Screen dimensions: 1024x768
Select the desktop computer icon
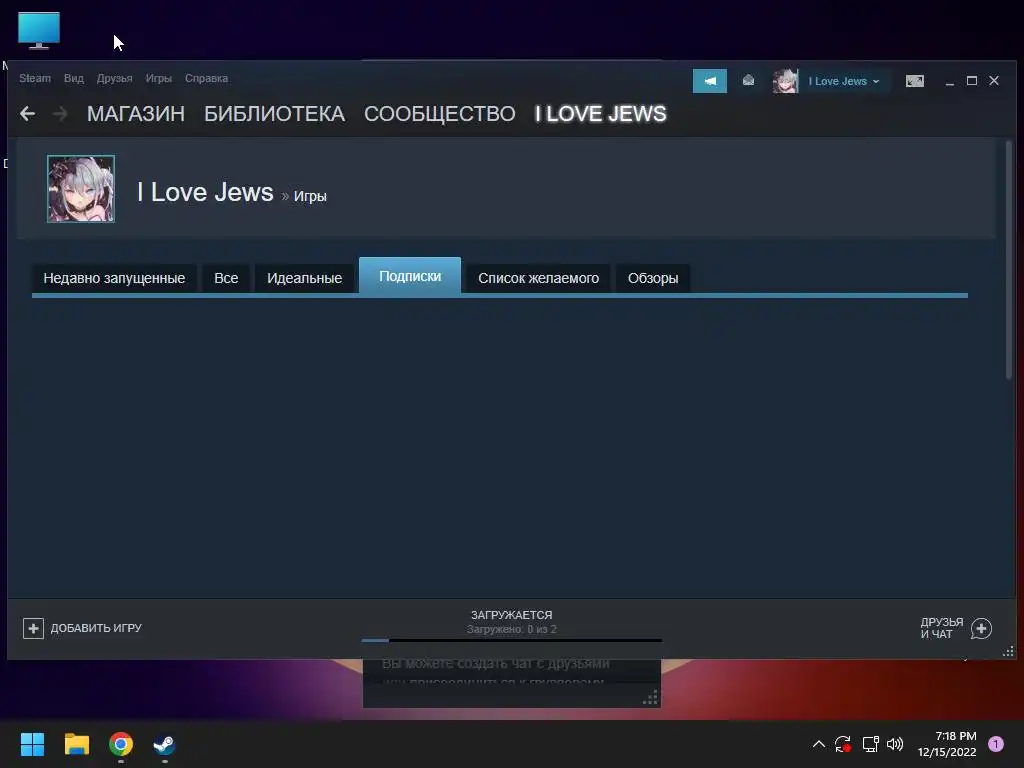pos(39,30)
